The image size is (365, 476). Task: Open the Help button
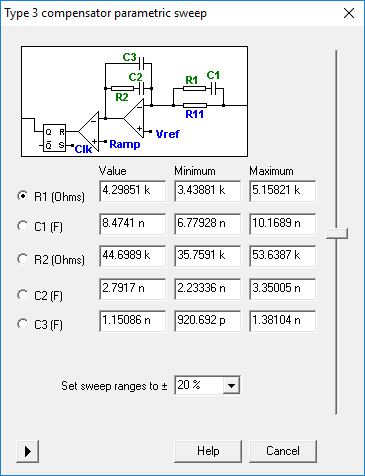[x=208, y=451]
